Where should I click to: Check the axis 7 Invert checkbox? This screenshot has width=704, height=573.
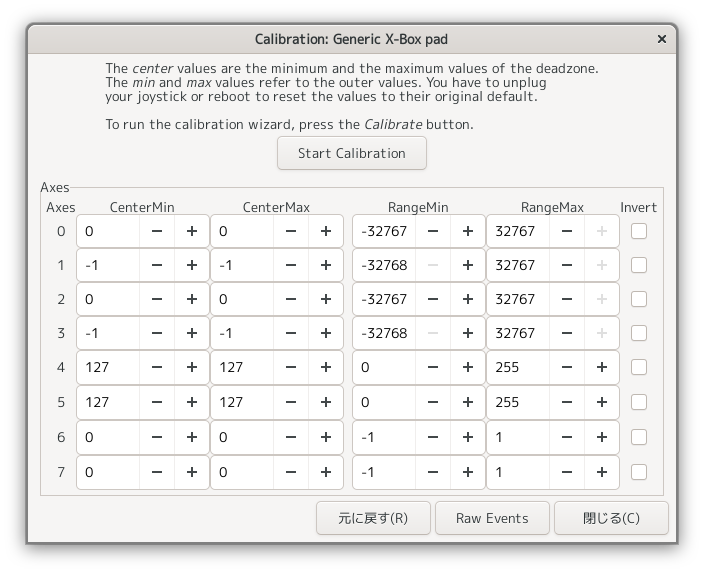point(638,472)
